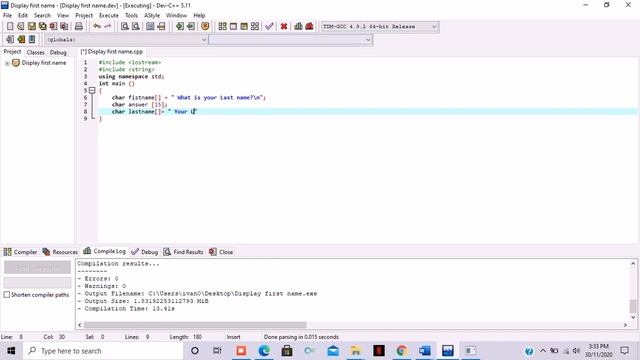This screenshot has height=360, width=640.
Task: Click the Print toolbar icon
Action: 79,27
